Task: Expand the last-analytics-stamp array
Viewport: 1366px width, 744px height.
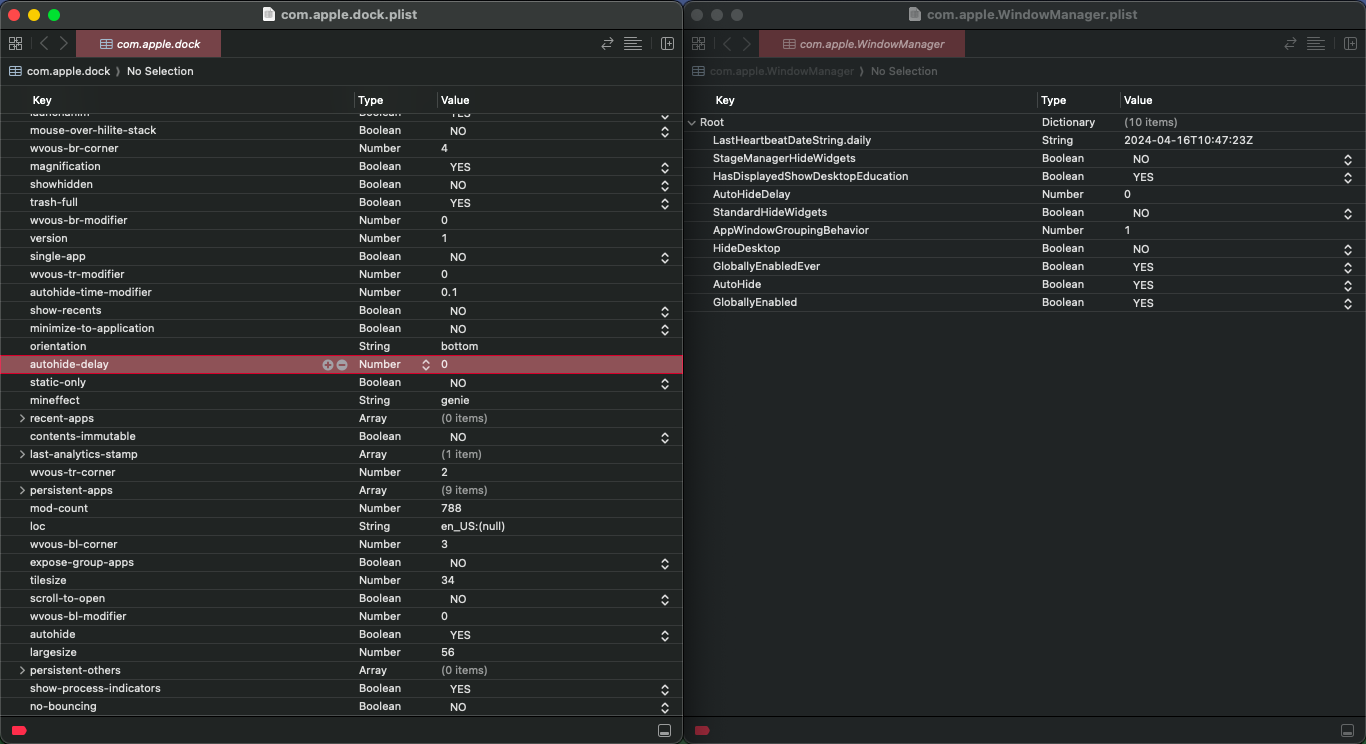Action: [22, 454]
